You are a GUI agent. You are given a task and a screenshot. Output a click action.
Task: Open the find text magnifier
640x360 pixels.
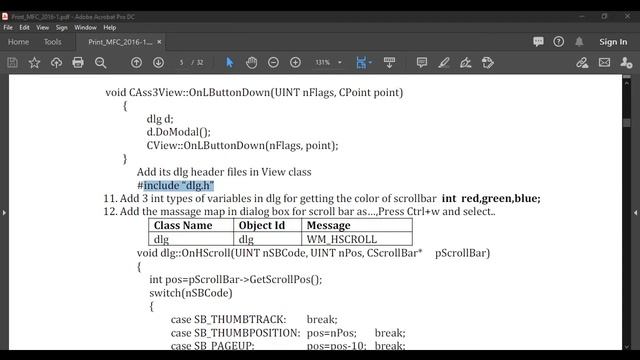[x=100, y=62]
